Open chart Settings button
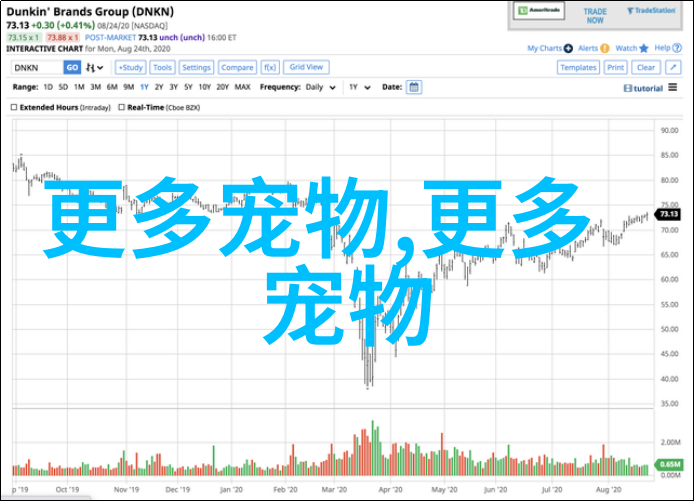 196,67
